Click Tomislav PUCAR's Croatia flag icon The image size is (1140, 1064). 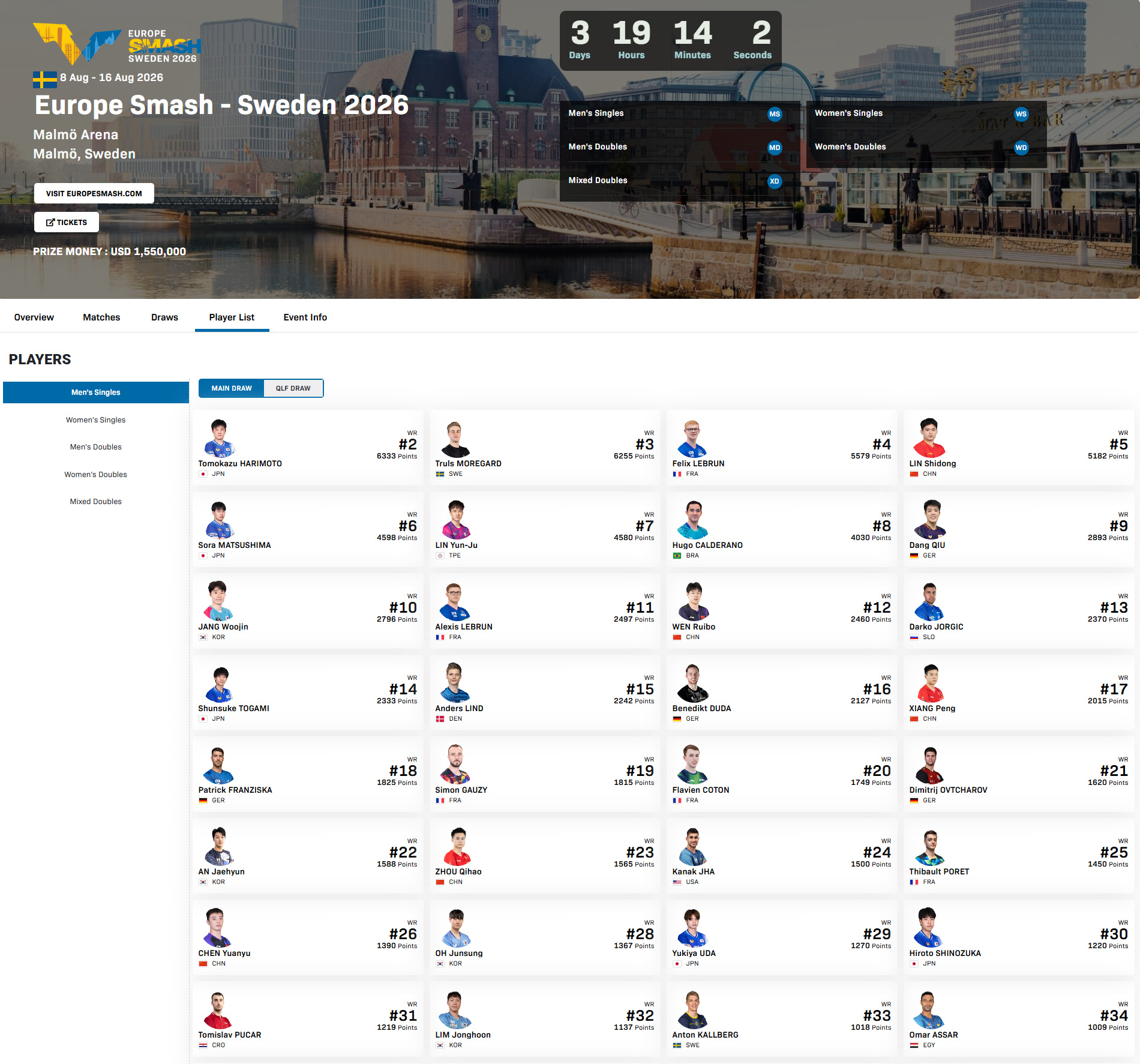pos(203,1045)
